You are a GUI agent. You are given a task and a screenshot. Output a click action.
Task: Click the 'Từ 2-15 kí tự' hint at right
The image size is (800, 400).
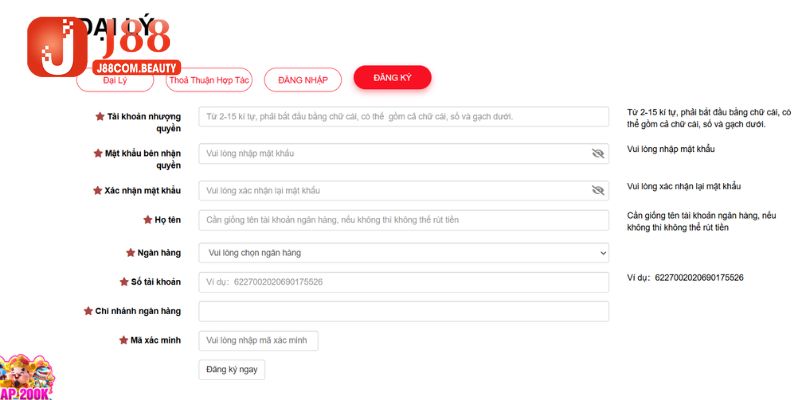[x=709, y=118]
